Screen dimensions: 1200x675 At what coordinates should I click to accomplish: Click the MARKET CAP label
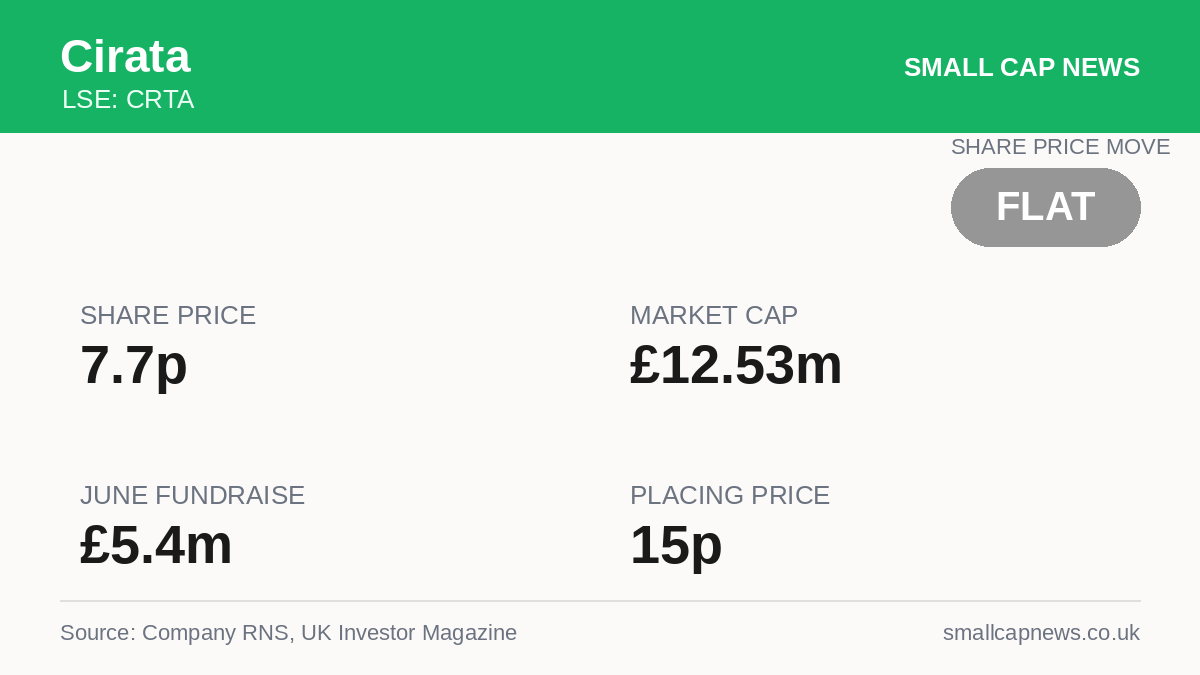714,315
